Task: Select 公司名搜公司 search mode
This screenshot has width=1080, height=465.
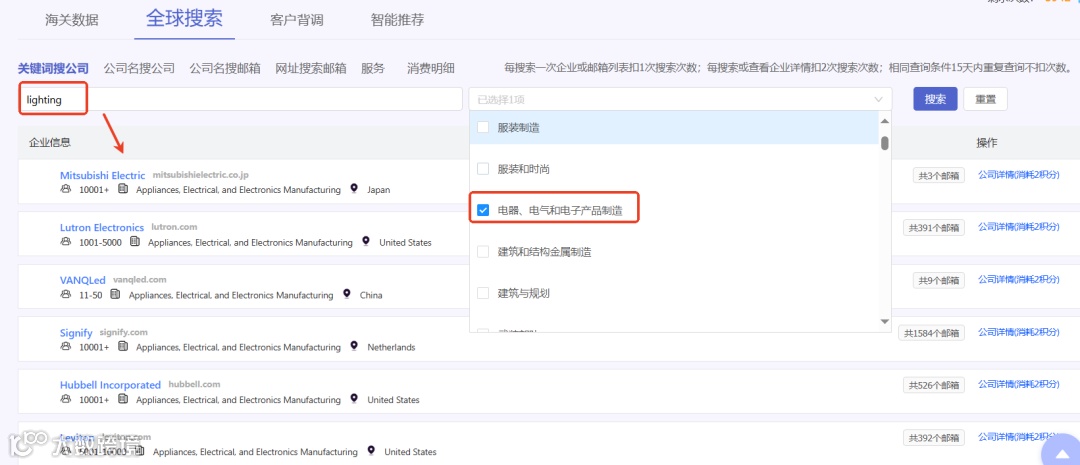Action: point(139,68)
